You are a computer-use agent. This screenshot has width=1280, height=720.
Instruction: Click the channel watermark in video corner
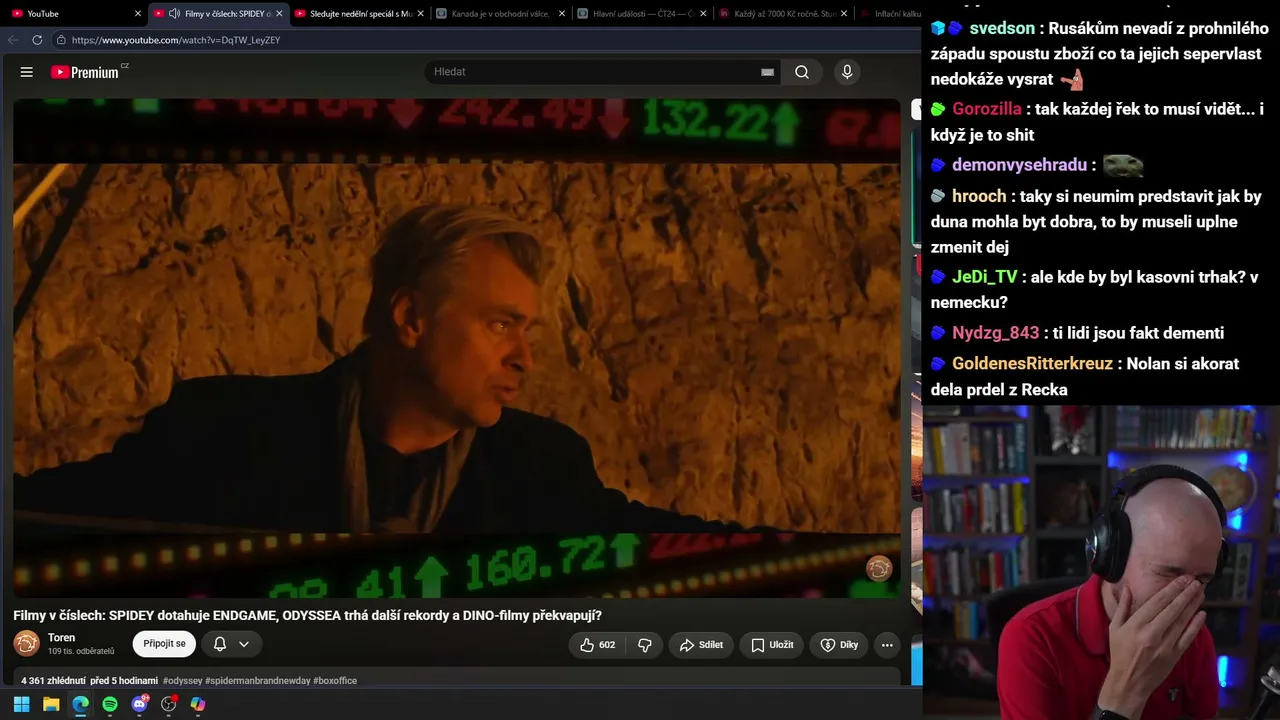click(x=879, y=569)
